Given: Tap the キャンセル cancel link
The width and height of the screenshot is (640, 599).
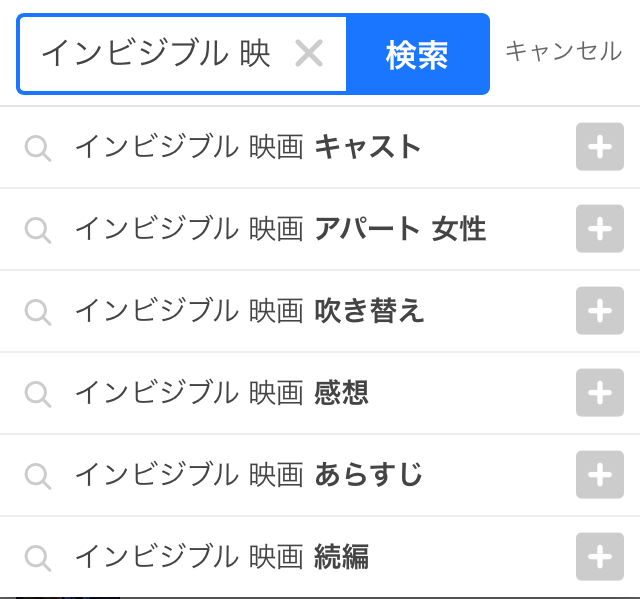Looking at the screenshot, I should click(563, 52).
